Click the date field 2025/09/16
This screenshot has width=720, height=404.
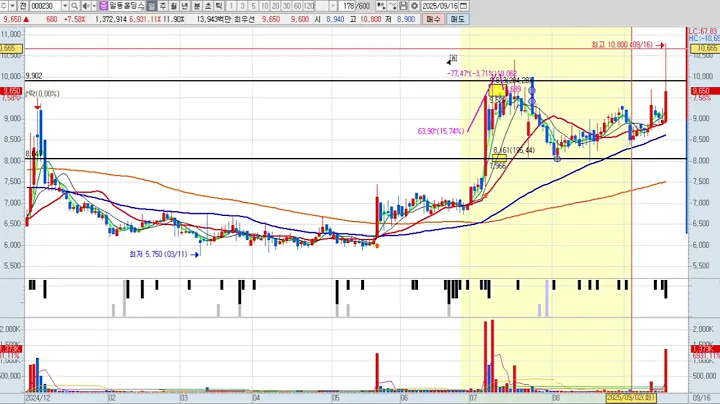point(440,6)
